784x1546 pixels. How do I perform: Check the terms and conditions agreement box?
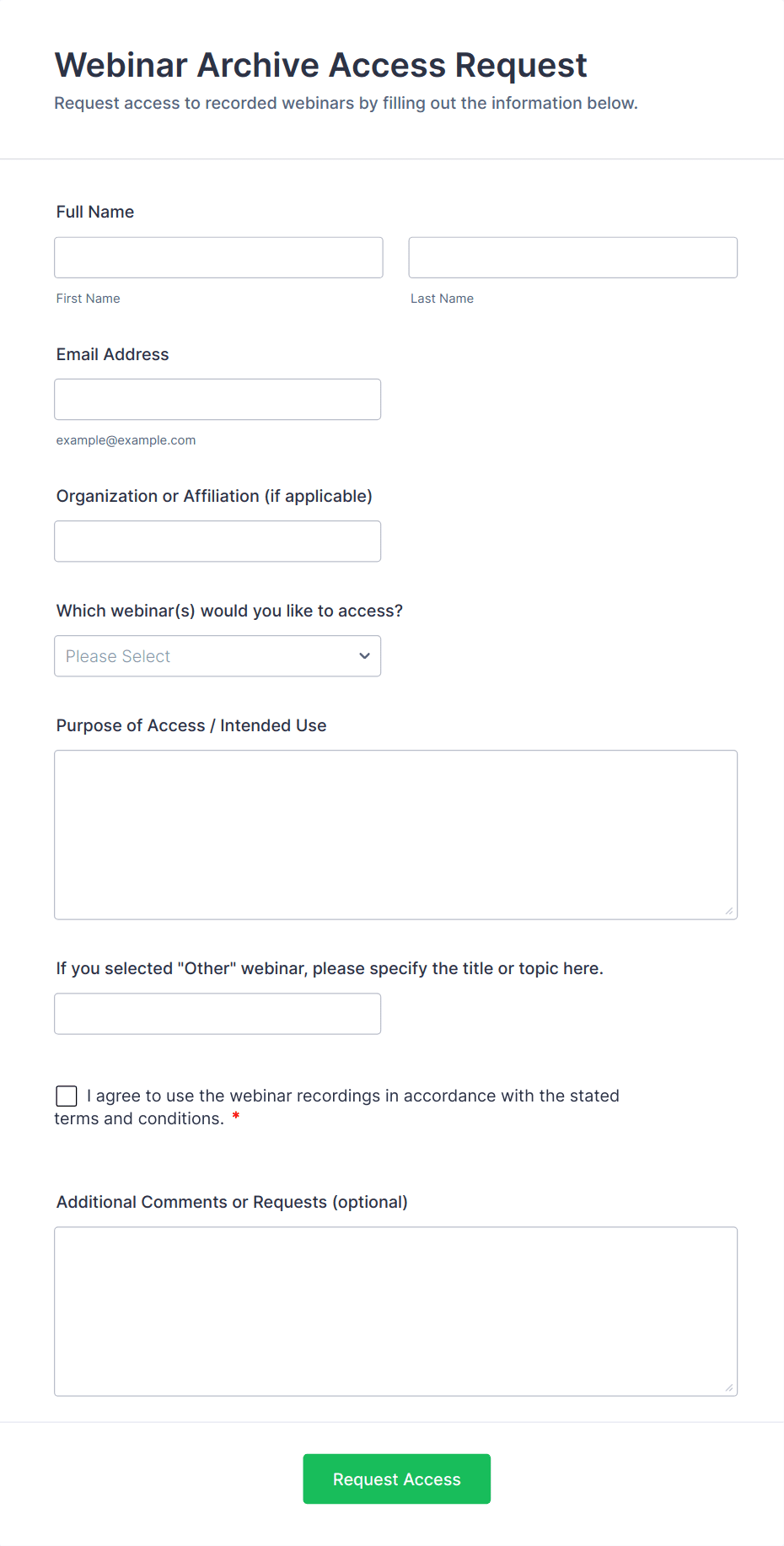click(x=67, y=1096)
